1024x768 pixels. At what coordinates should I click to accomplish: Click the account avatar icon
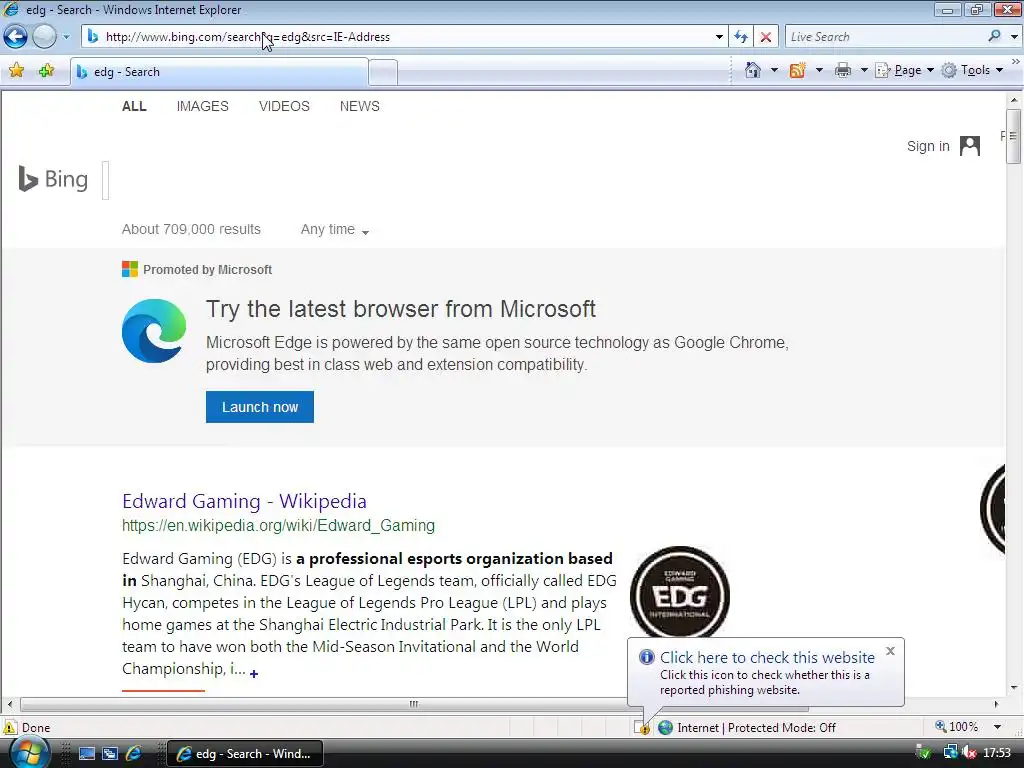pos(970,146)
